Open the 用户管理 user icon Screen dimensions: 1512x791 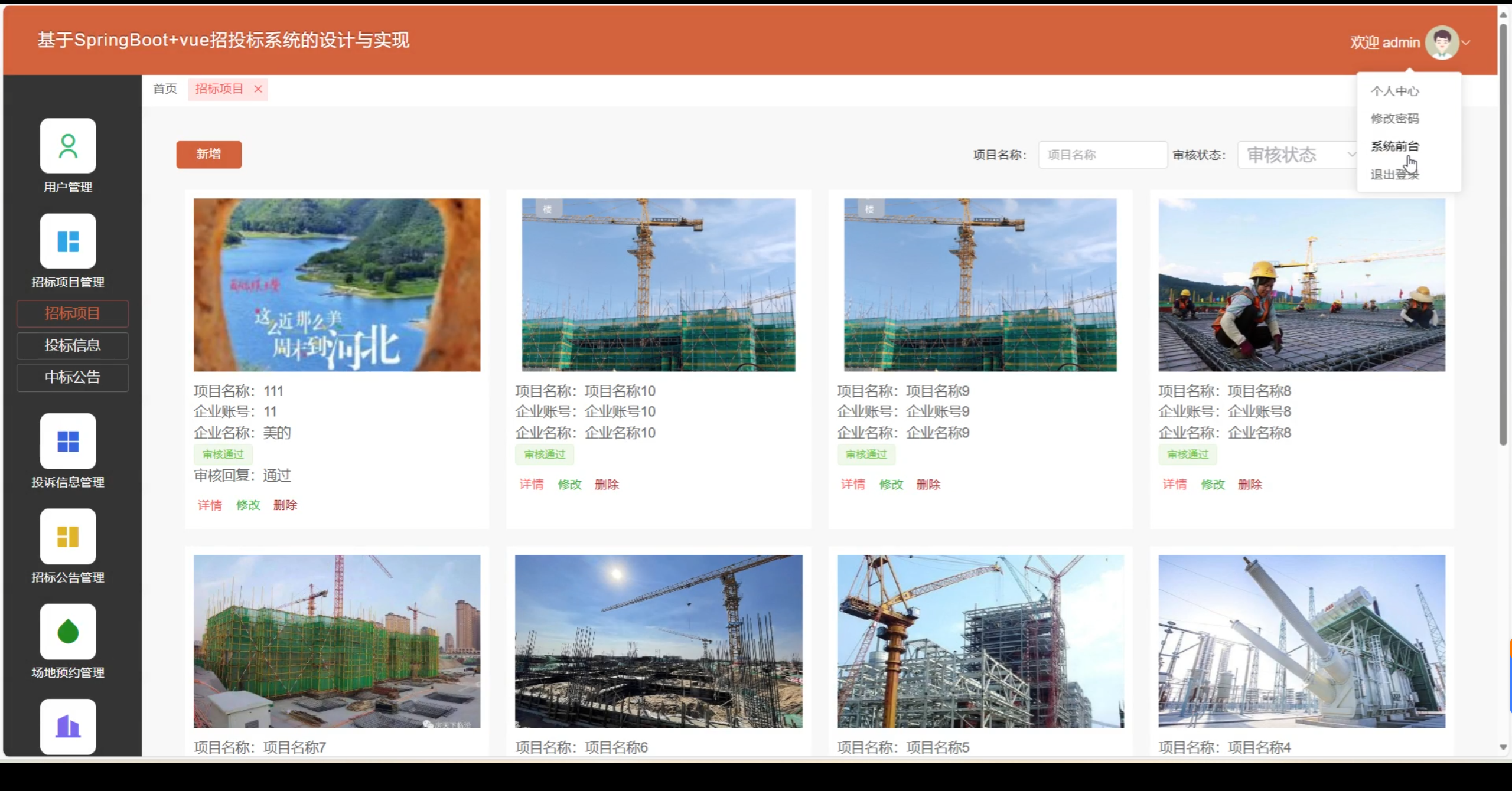[x=68, y=146]
